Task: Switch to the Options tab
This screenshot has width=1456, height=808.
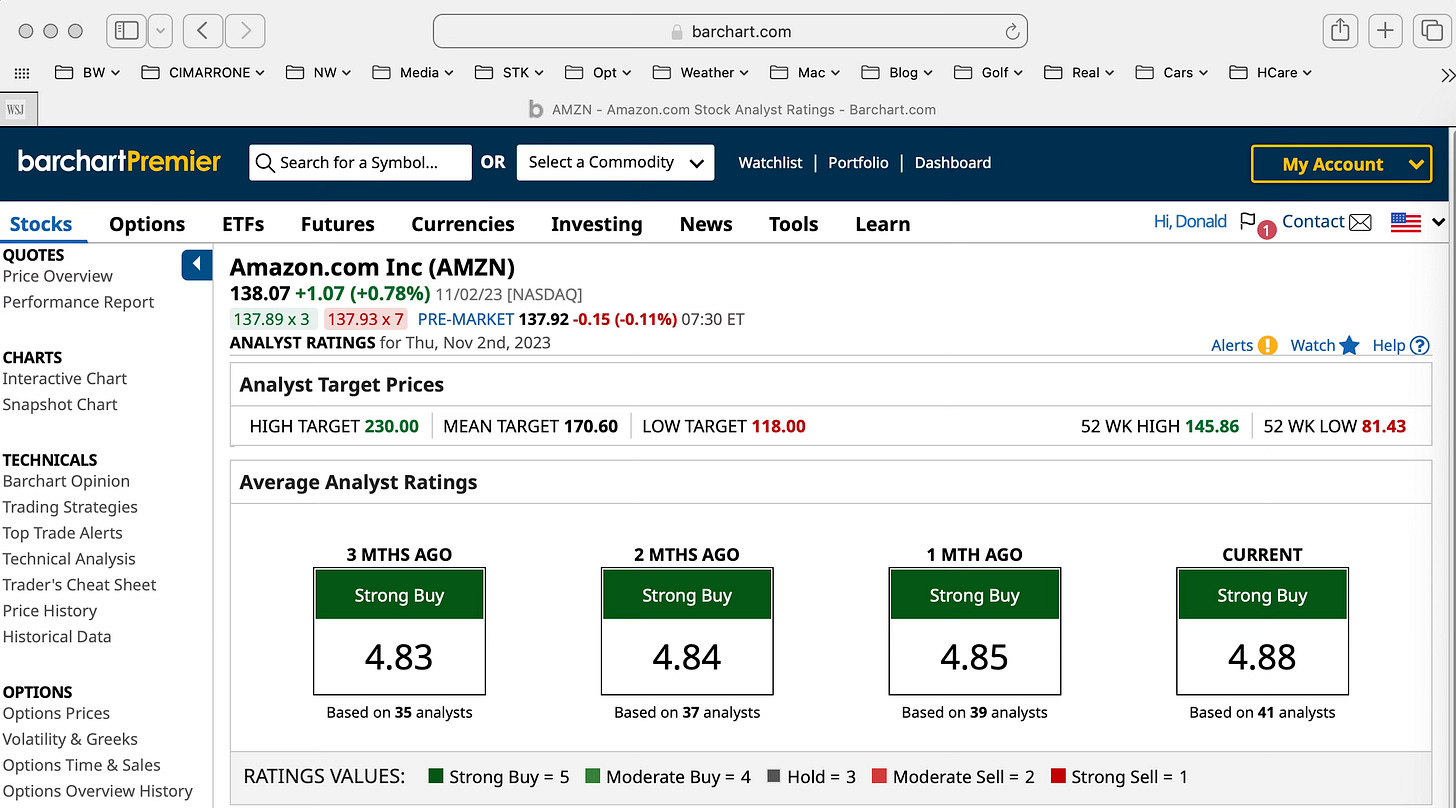Action: (147, 224)
